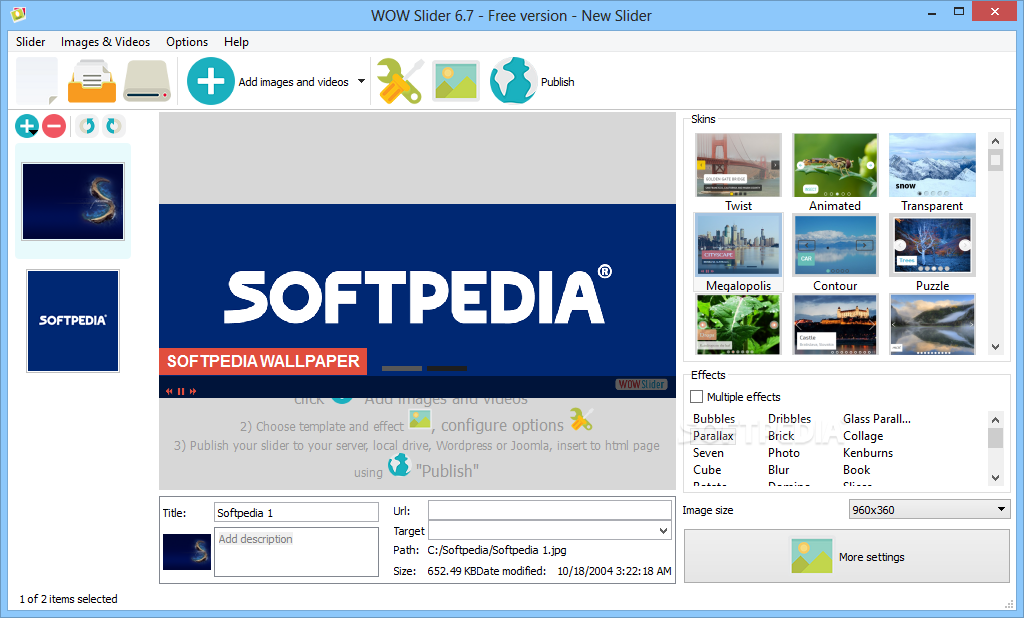Click the Add images and videos label
The width and height of the screenshot is (1024, 618).
293,82
